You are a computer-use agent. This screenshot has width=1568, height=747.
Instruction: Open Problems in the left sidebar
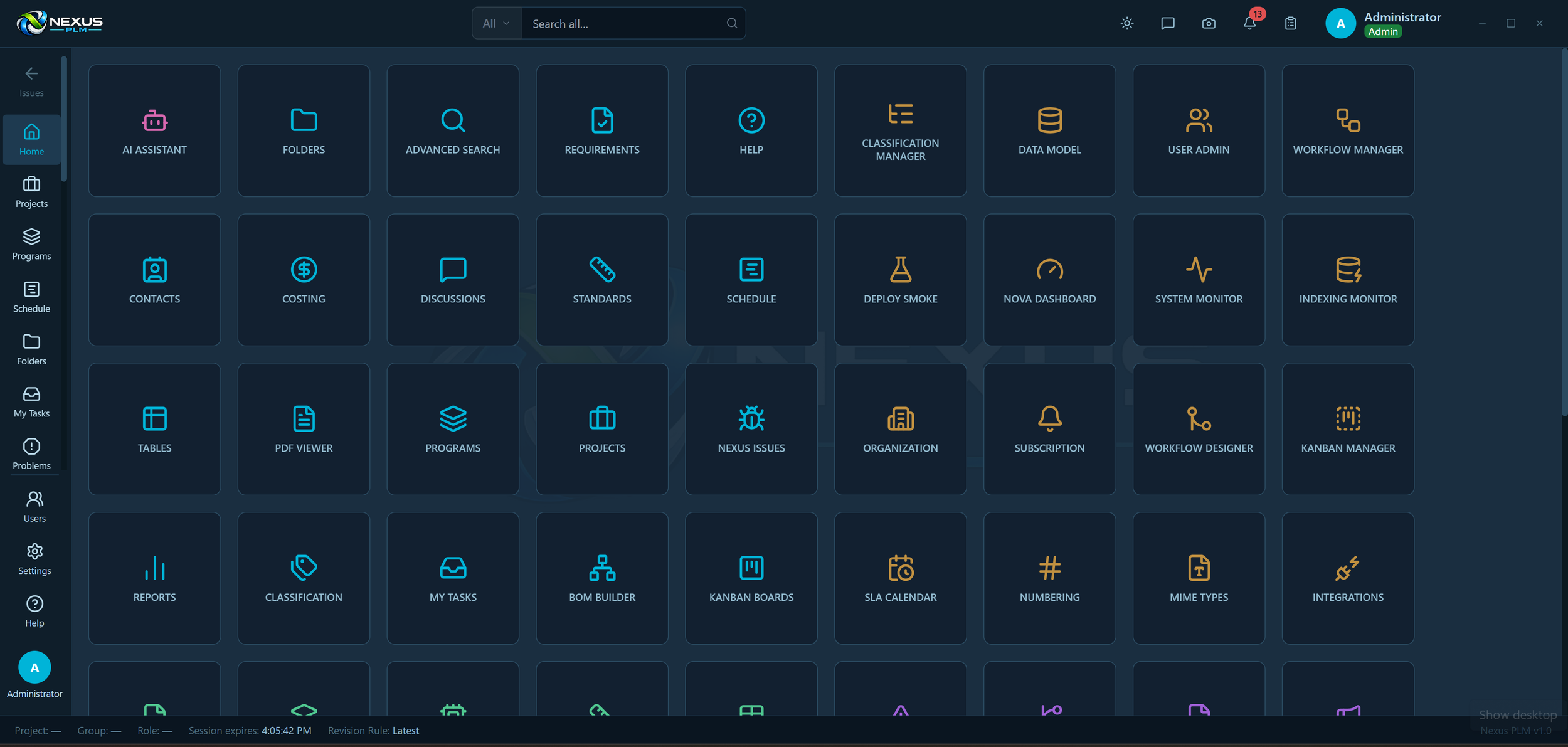(x=31, y=454)
